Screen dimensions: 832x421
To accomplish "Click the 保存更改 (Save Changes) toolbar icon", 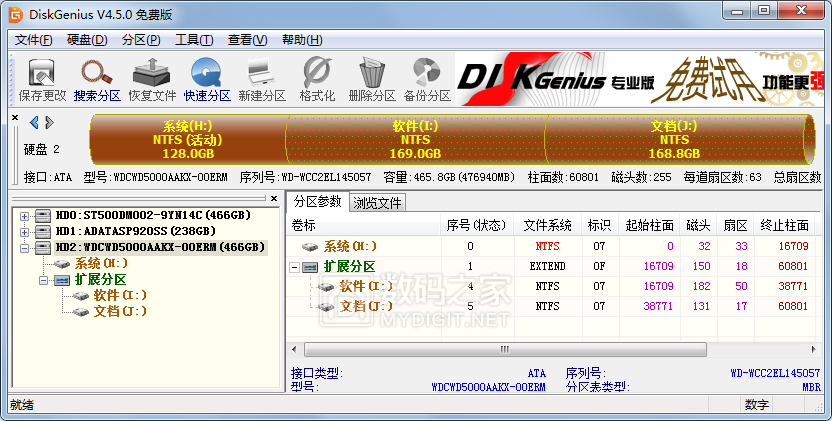I will [x=42, y=79].
